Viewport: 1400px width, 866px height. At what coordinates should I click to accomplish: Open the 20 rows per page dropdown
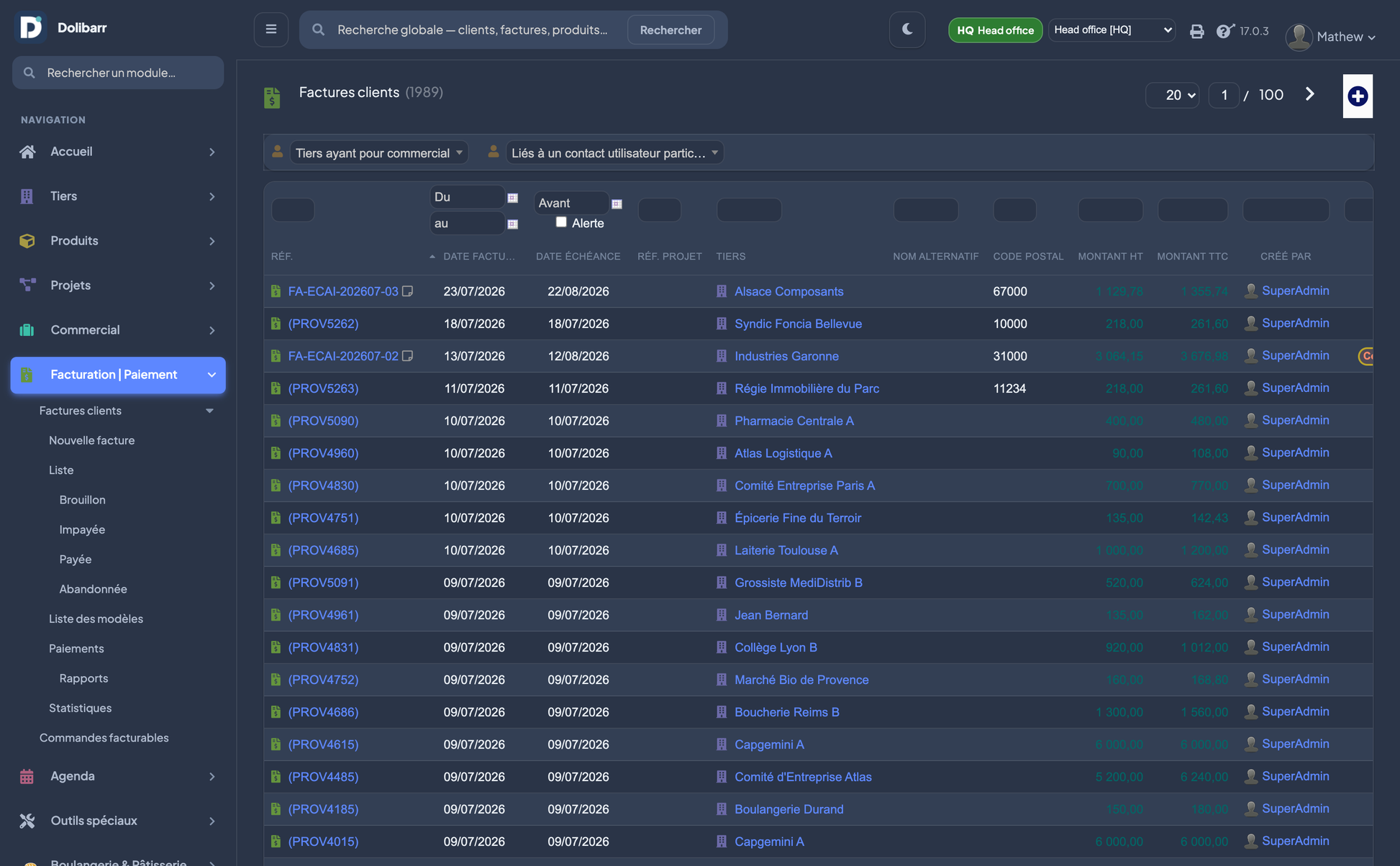[x=1172, y=95]
